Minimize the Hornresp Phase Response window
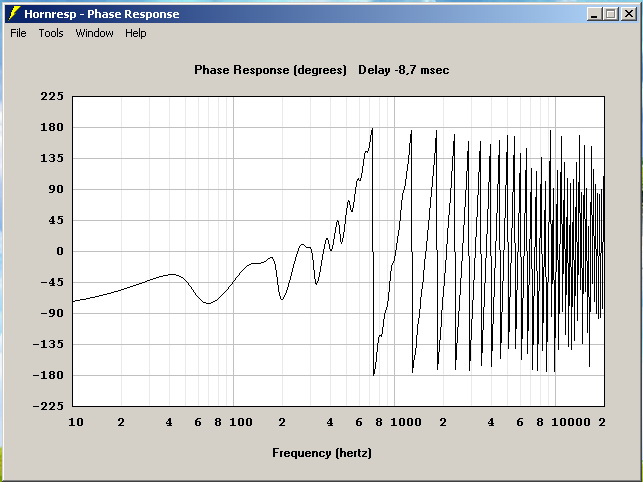Screen dimensions: 643x482 pyautogui.click(x=594, y=14)
